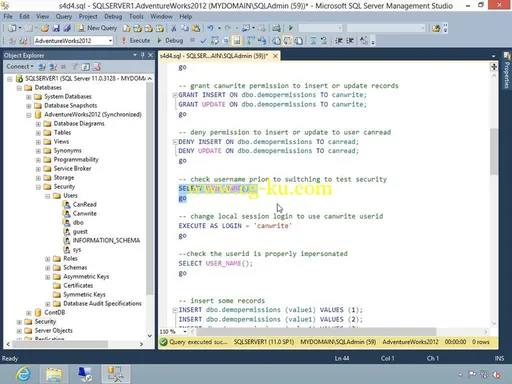
Task: Expand the System Databases node
Action: pyautogui.click(x=29, y=97)
